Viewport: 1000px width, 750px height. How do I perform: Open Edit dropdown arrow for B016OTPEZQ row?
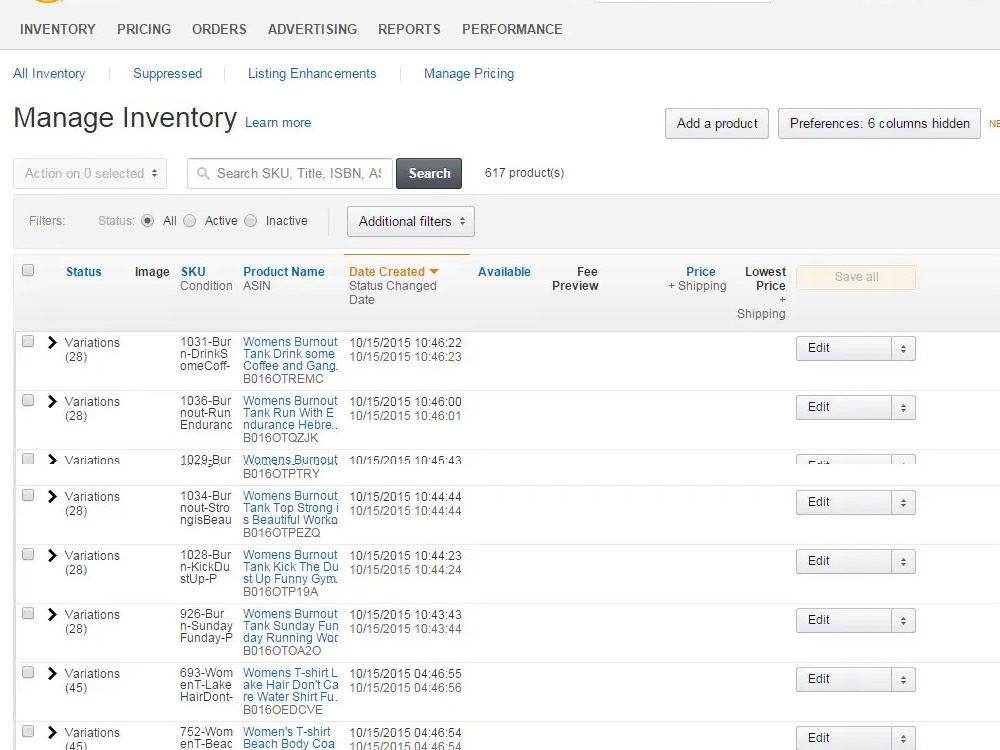pyautogui.click(x=903, y=503)
